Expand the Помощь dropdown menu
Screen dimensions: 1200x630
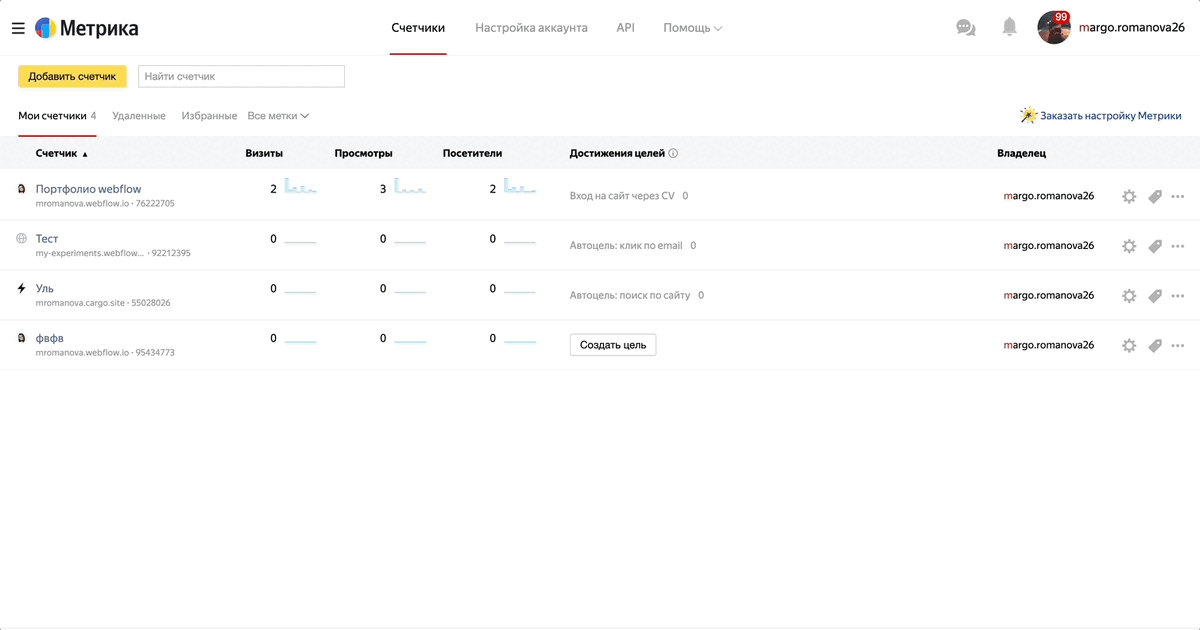click(693, 28)
